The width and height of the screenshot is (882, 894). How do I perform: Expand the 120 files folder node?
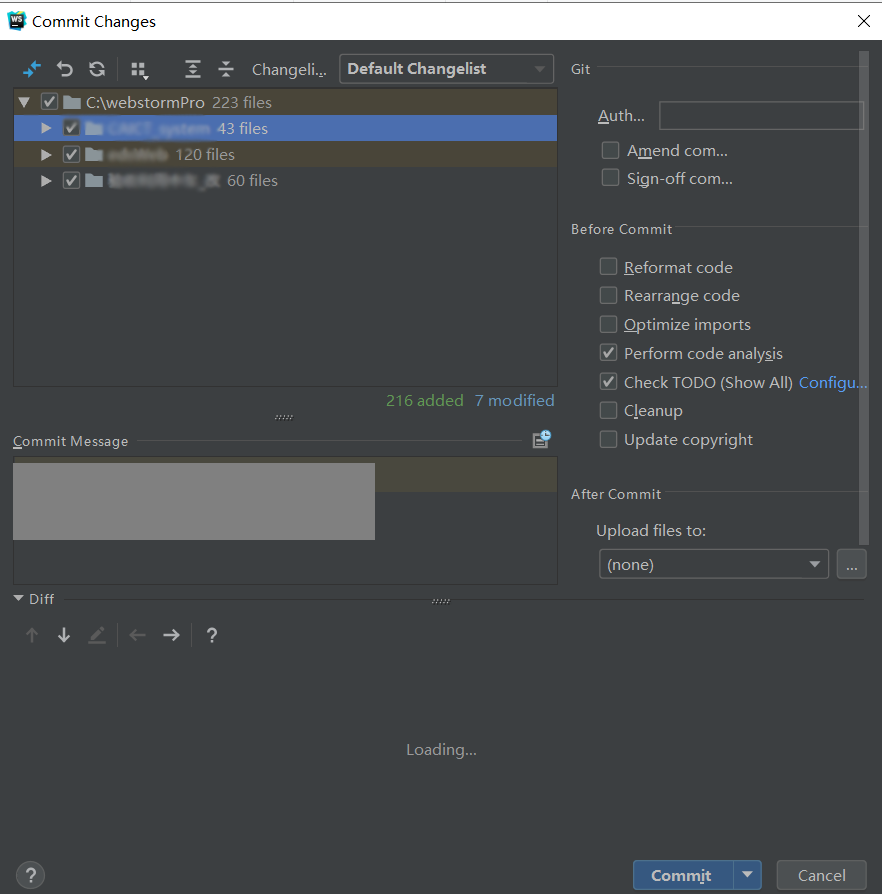[46, 154]
